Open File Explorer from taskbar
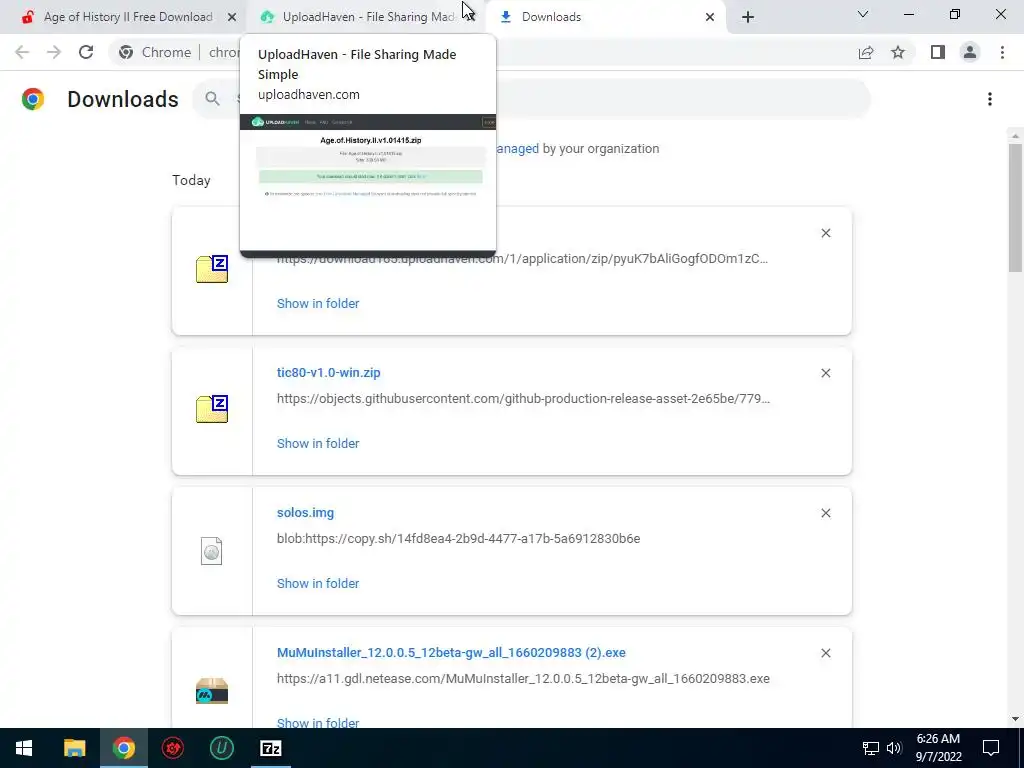 (x=74, y=748)
